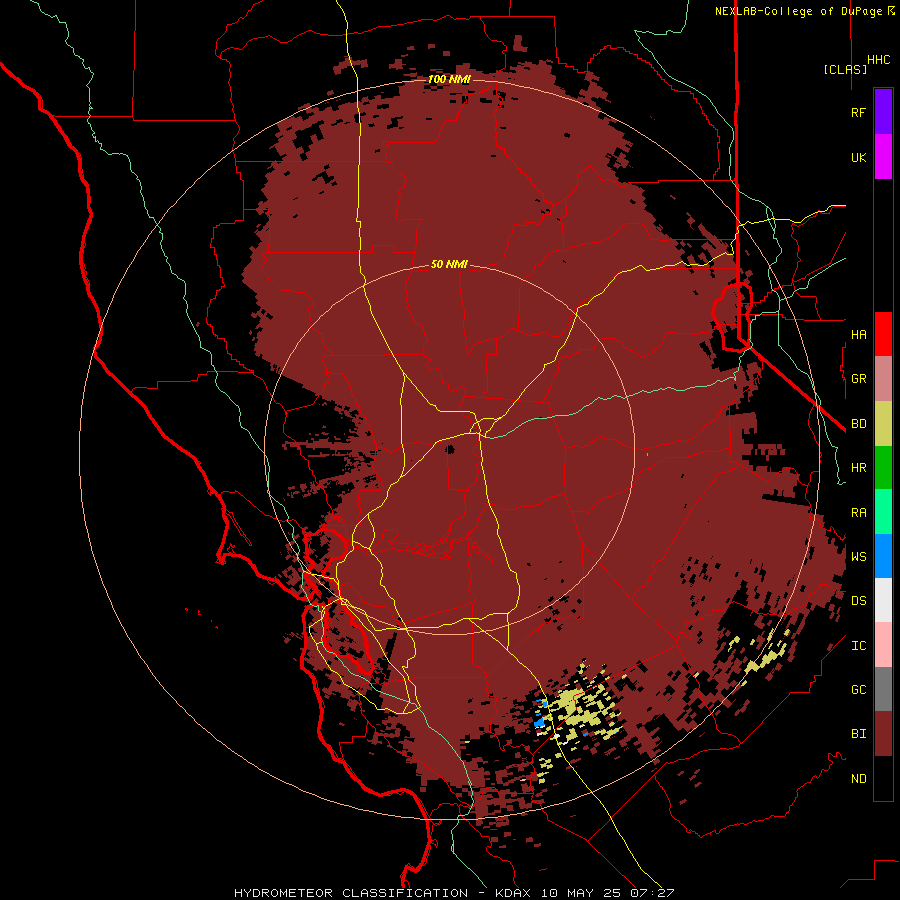Screen dimensions: 900x900
Task: Click the RF legend label
Action: 858,112
